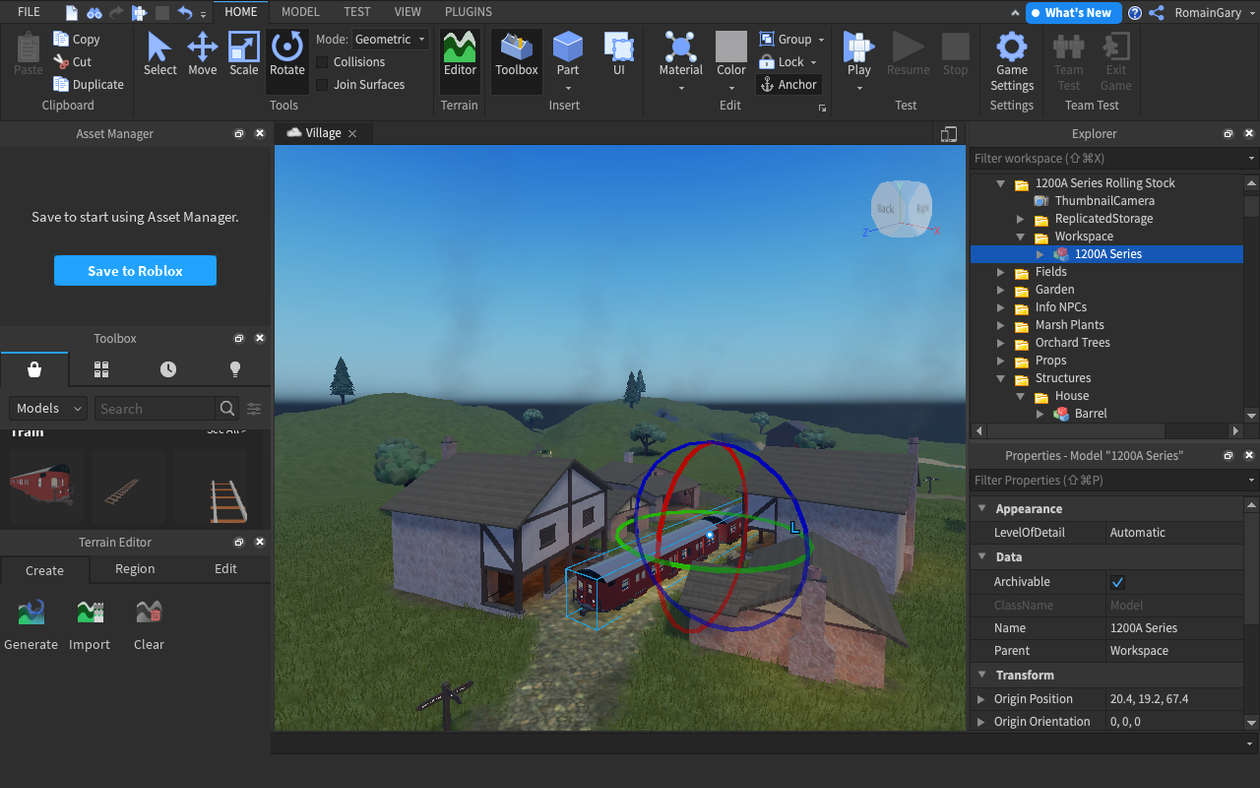Image resolution: width=1260 pixels, height=788 pixels.
Task: Click the Generate terrain tool
Action: click(31, 624)
